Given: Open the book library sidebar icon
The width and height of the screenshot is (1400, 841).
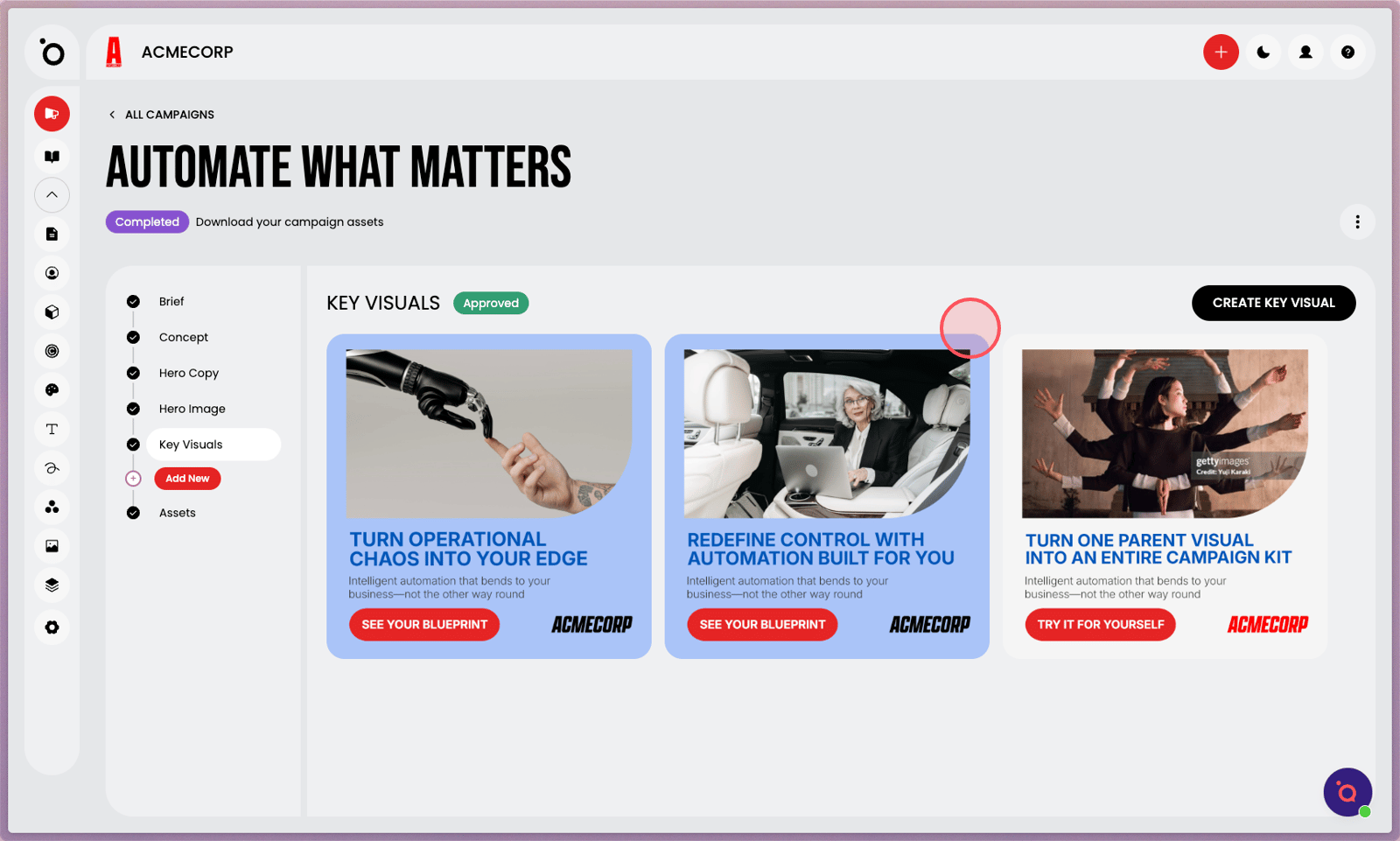Looking at the screenshot, I should pos(52,157).
